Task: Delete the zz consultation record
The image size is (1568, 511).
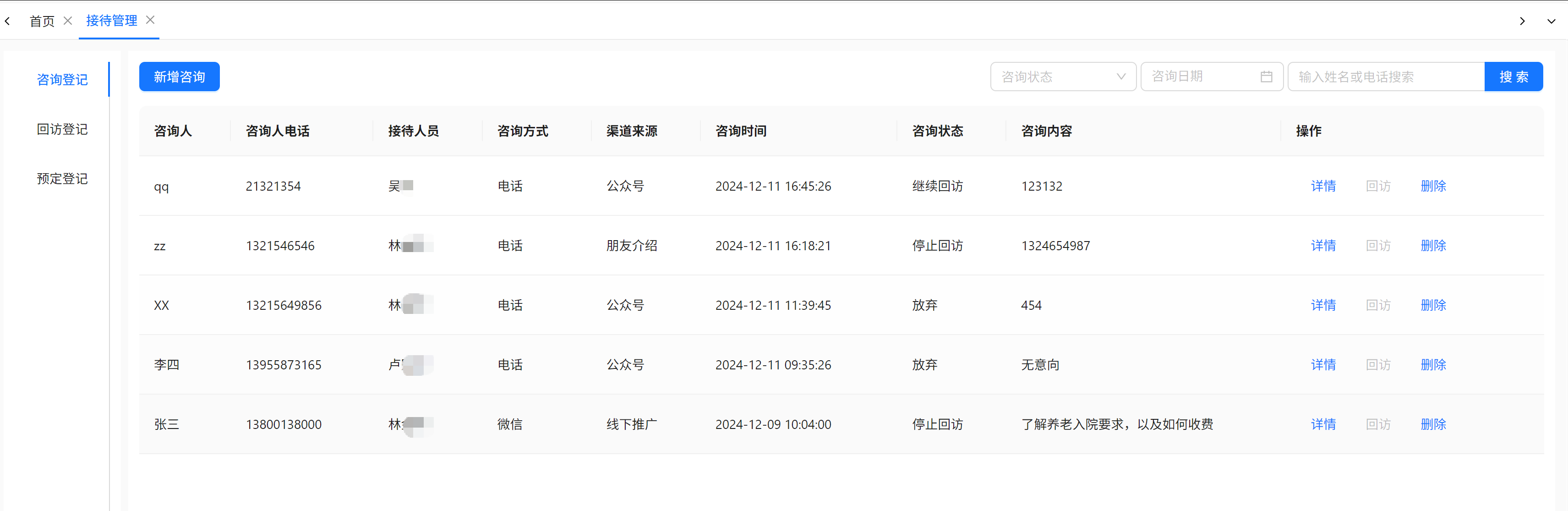Action: [x=1433, y=246]
